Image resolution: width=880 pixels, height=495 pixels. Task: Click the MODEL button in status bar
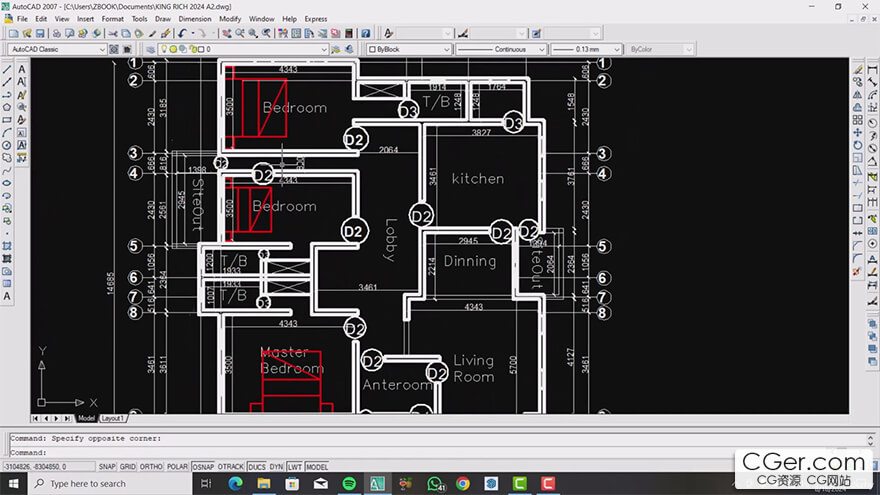pyautogui.click(x=317, y=467)
